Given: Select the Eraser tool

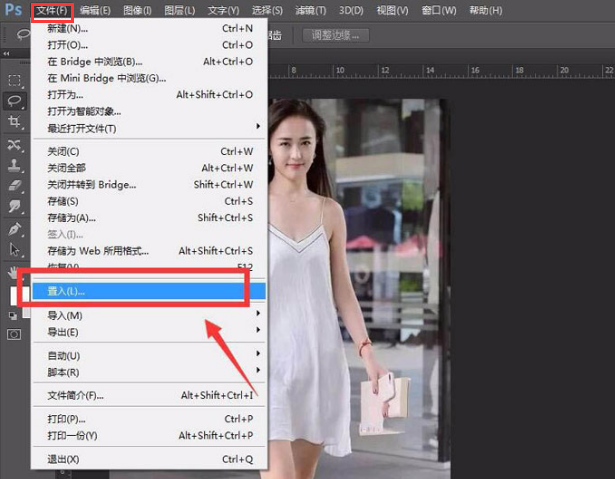Looking at the screenshot, I should (x=15, y=185).
